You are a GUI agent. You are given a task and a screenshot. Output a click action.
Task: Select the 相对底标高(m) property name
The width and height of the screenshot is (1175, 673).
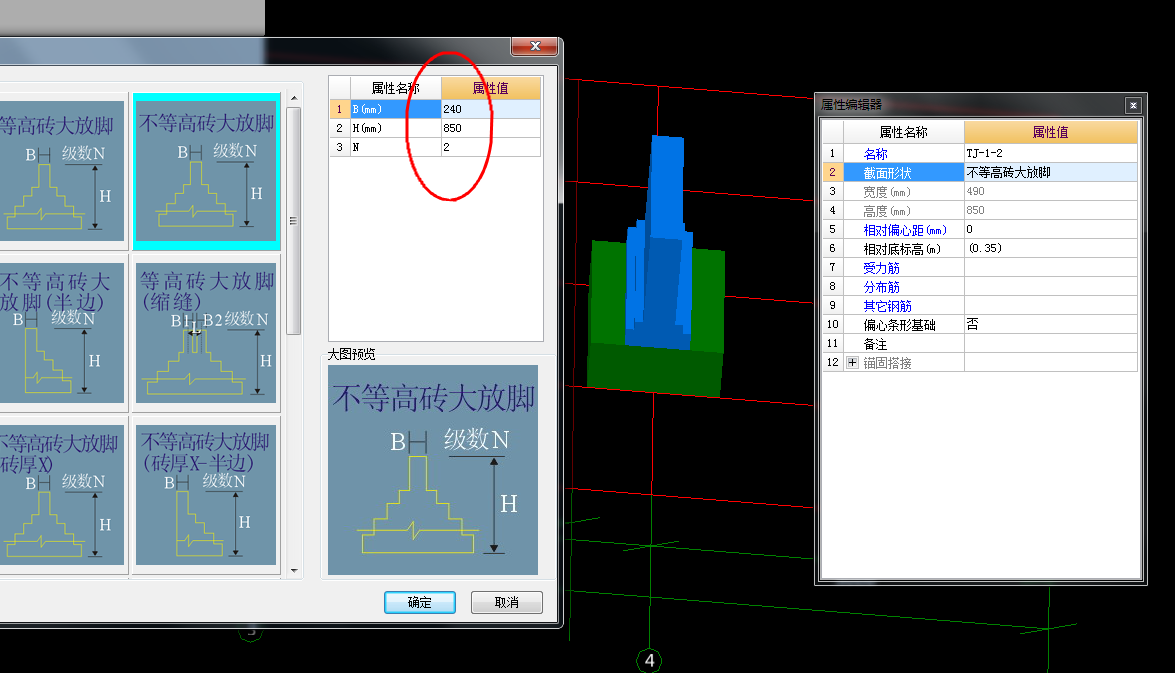coord(904,249)
